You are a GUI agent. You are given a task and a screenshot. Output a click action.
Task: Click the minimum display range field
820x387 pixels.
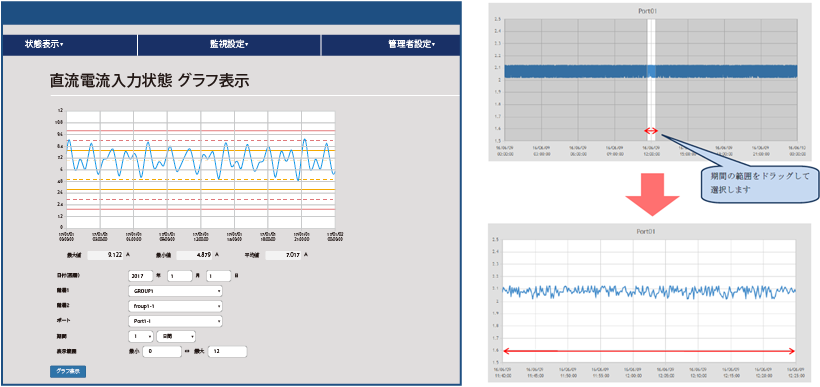[162, 352]
